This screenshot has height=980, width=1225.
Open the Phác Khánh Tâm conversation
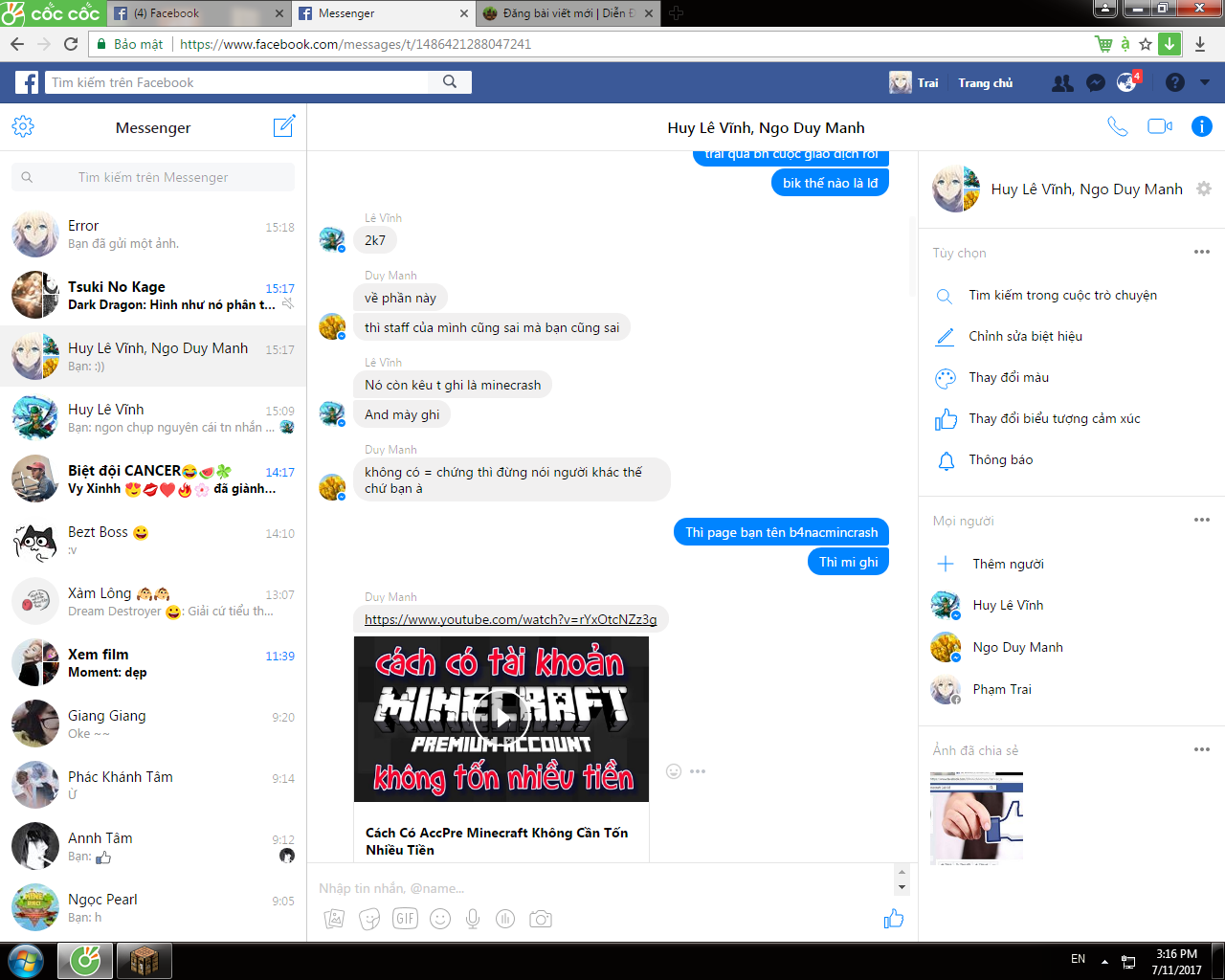pyautogui.click(x=153, y=786)
